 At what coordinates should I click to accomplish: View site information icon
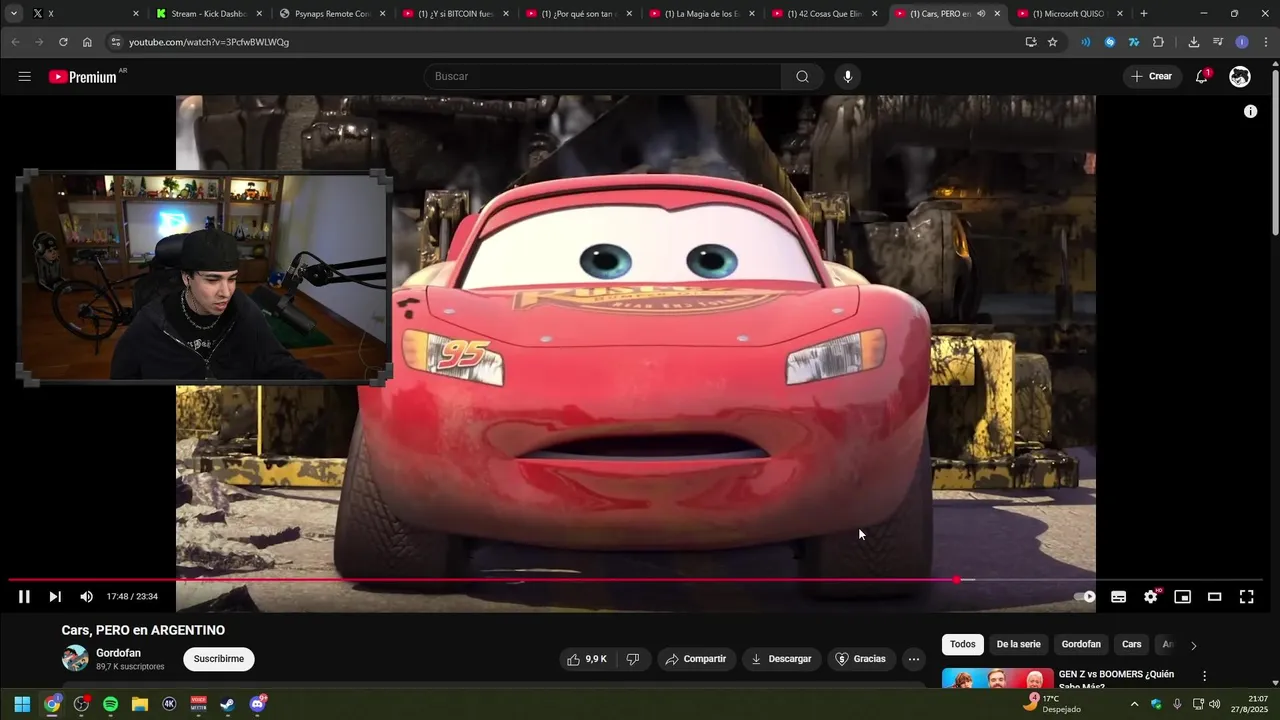(x=115, y=42)
